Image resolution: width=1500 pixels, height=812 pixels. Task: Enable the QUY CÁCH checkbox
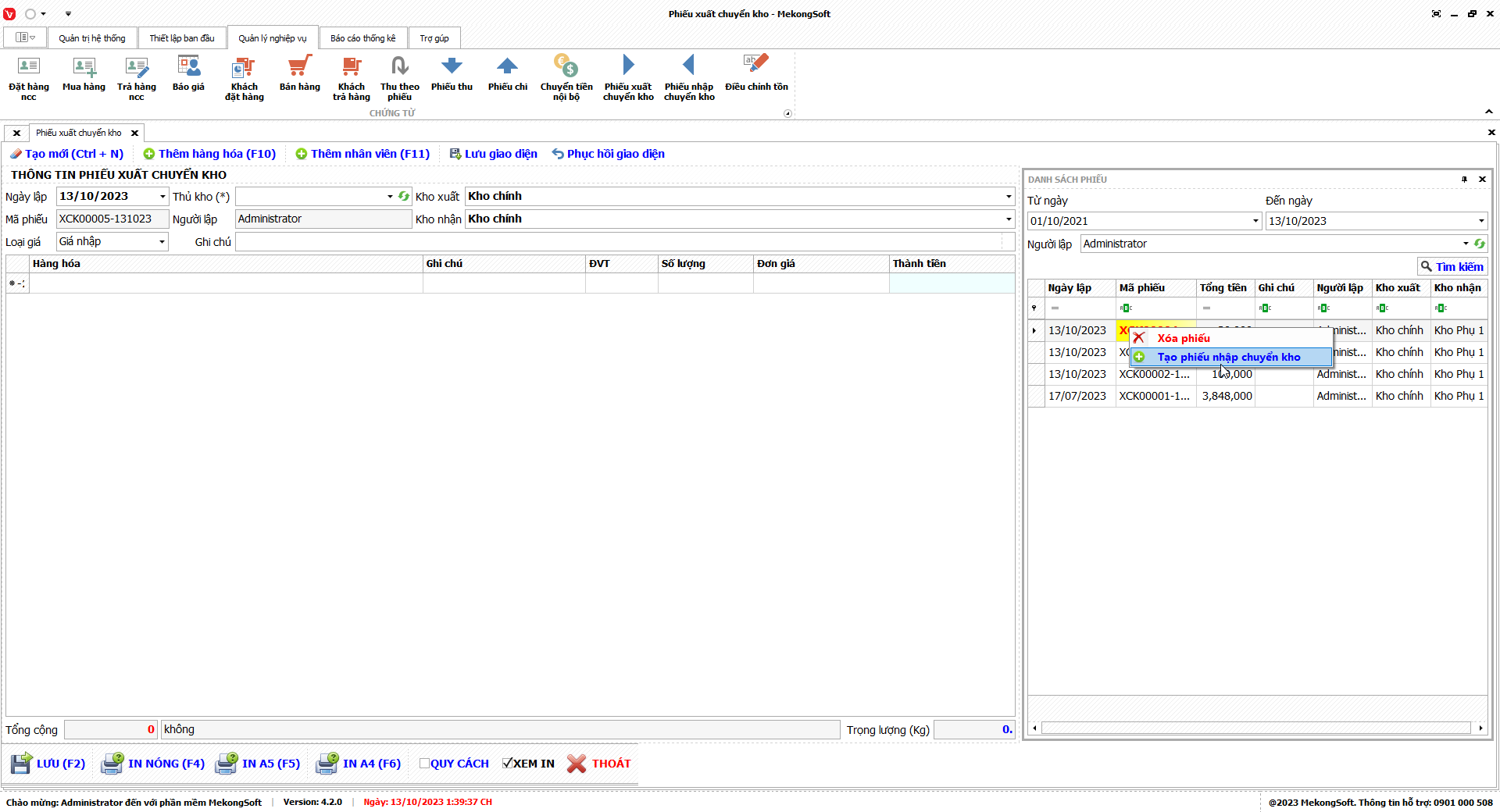424,764
